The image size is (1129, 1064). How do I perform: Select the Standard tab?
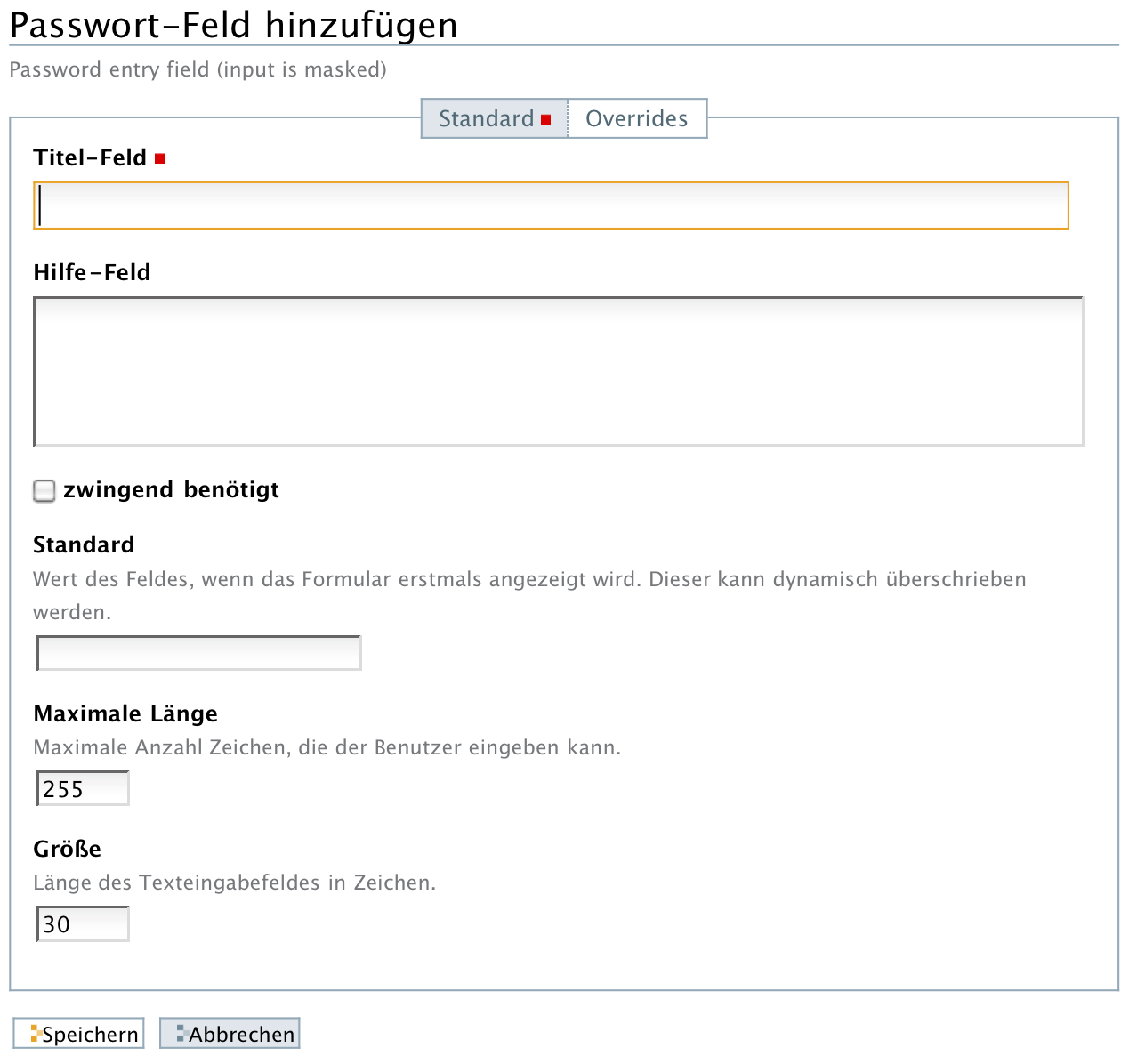click(x=495, y=118)
